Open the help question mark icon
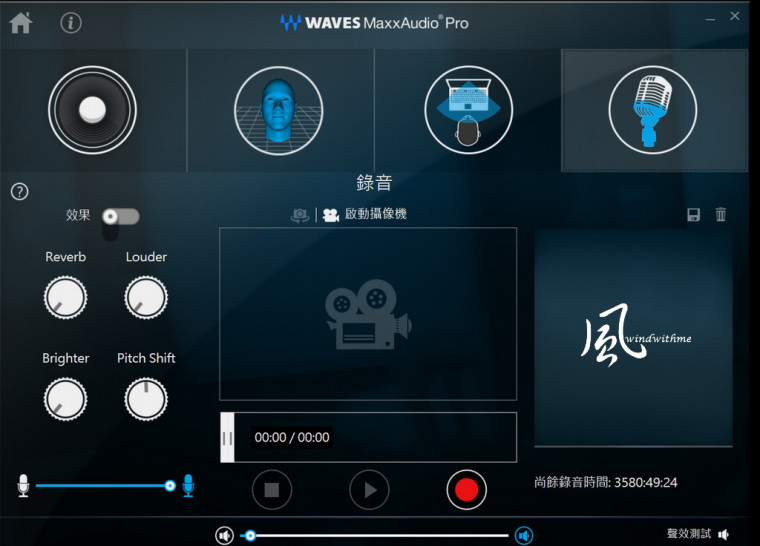 click(x=19, y=192)
